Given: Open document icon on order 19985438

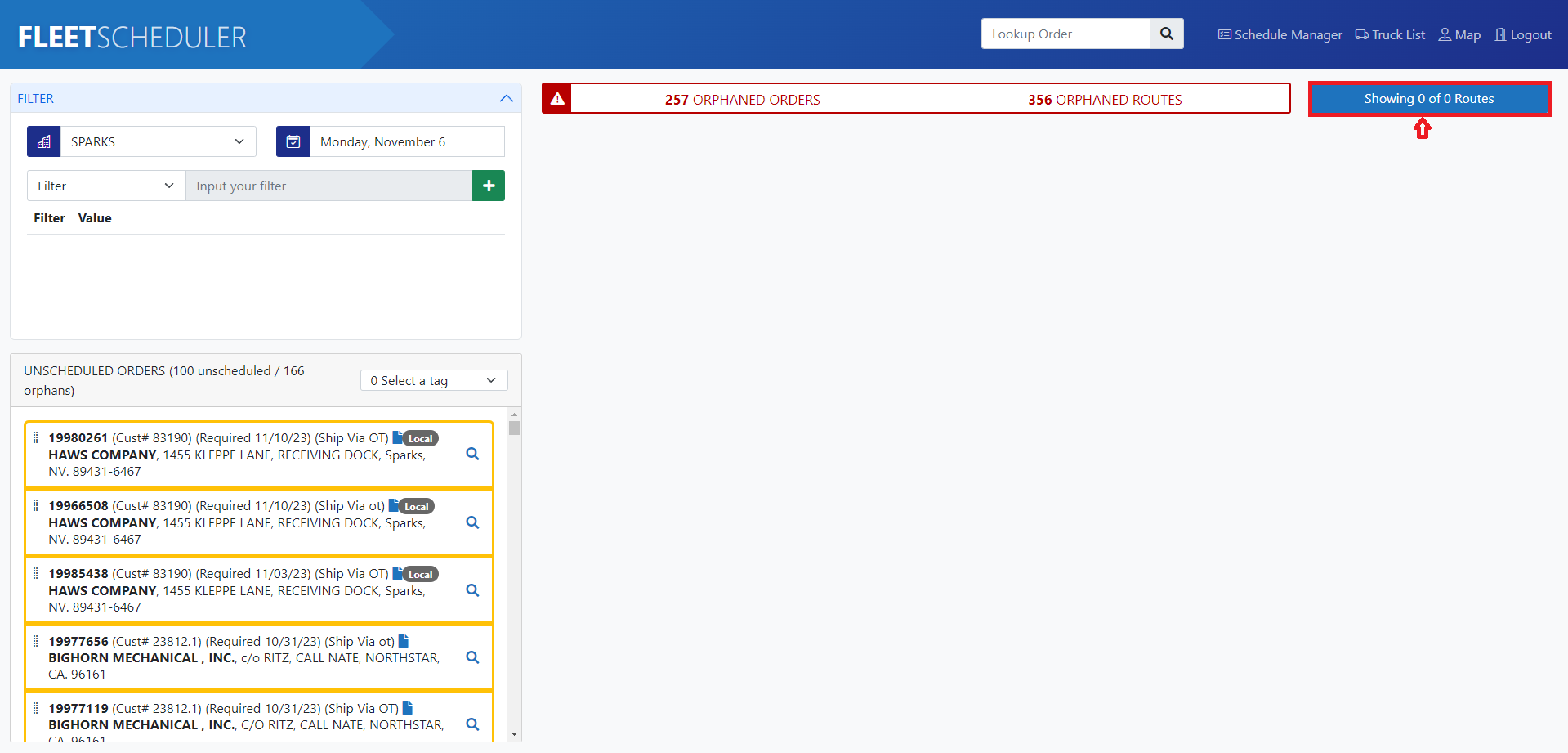Looking at the screenshot, I should pos(397,573).
